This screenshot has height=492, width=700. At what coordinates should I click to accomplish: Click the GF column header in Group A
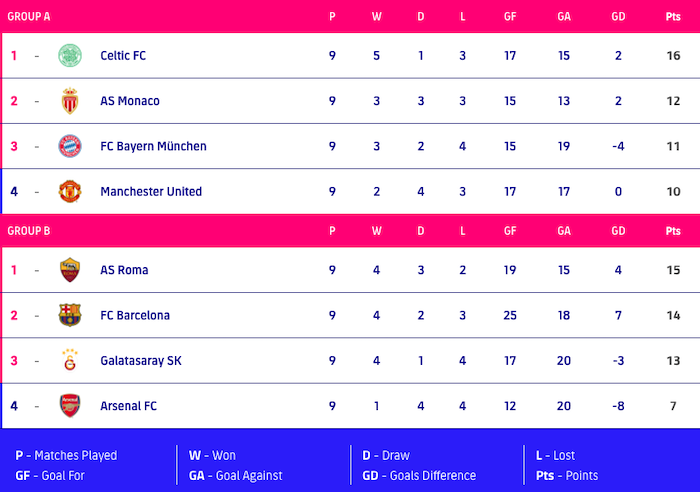tap(510, 16)
